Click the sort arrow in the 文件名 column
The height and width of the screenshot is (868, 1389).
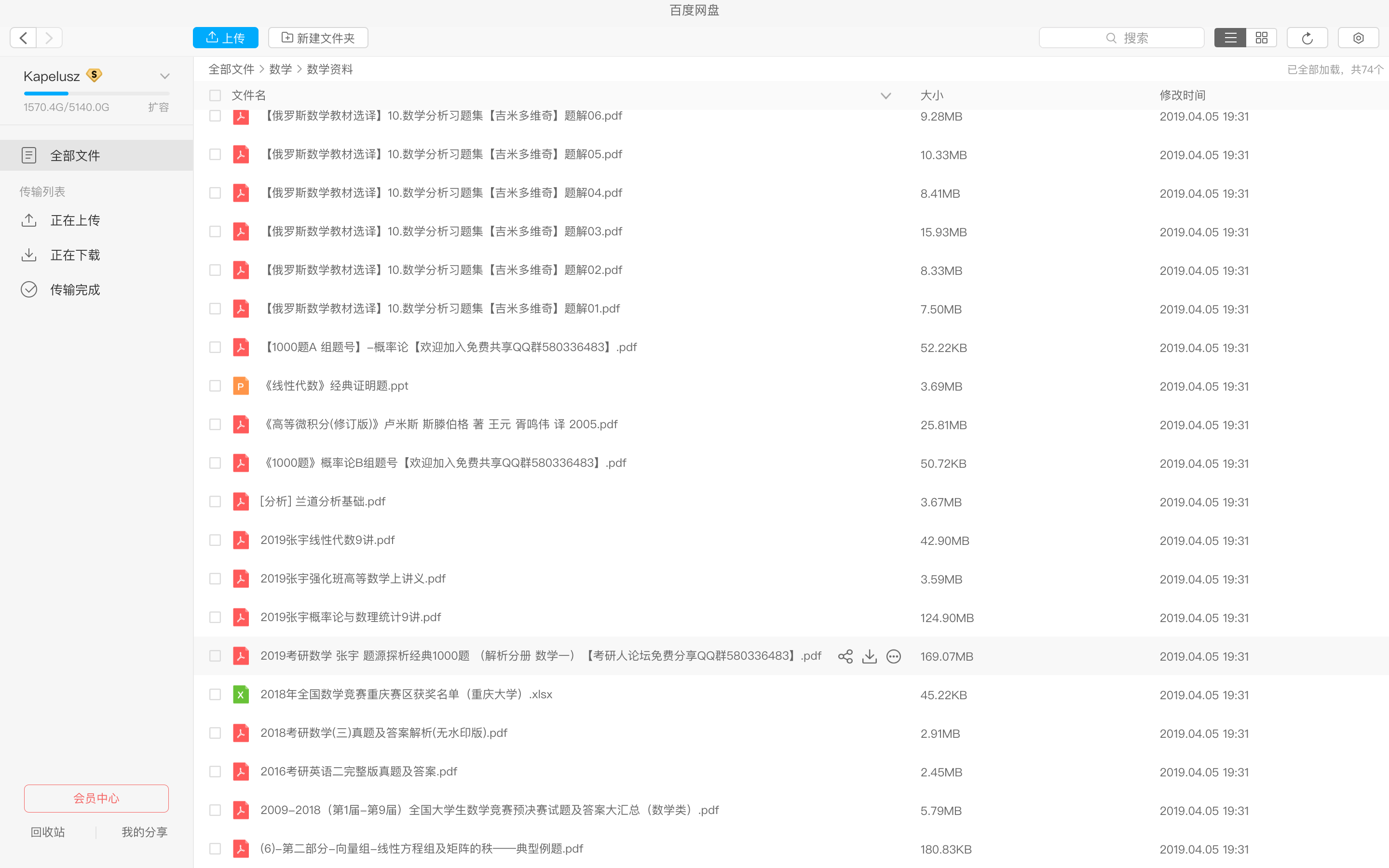[885, 96]
